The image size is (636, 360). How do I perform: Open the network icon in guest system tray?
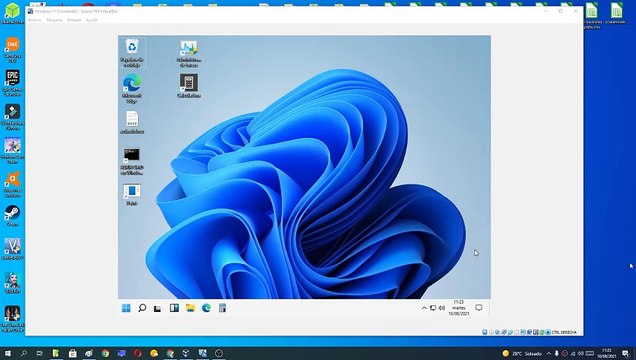pos(433,308)
